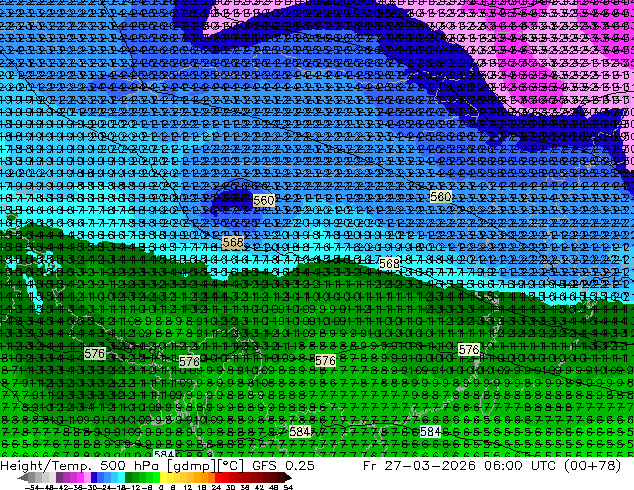The width and height of the screenshot is (634, 490).
Task: Click the 568 contour label just below the dark blue pocket
Action: (x=233, y=242)
